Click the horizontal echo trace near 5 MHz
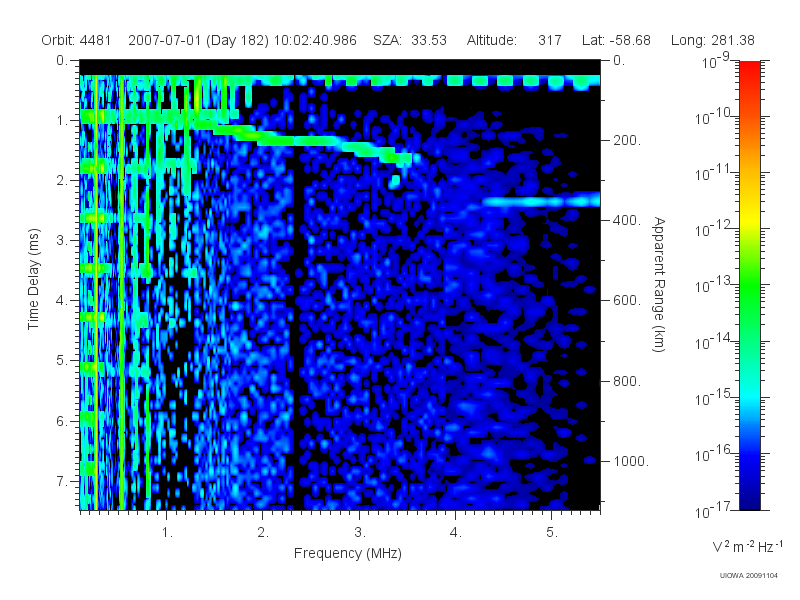The image size is (800, 600). tap(542, 199)
